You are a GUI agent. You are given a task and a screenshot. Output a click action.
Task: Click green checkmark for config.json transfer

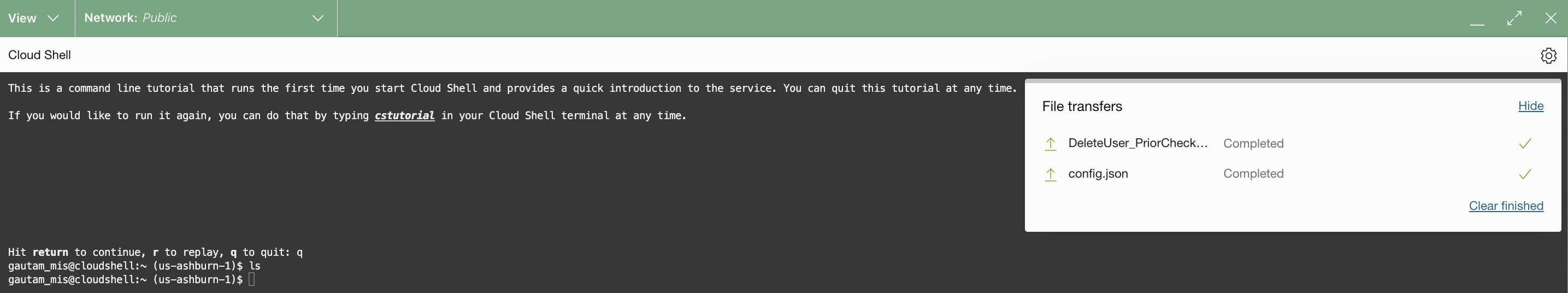1525,174
